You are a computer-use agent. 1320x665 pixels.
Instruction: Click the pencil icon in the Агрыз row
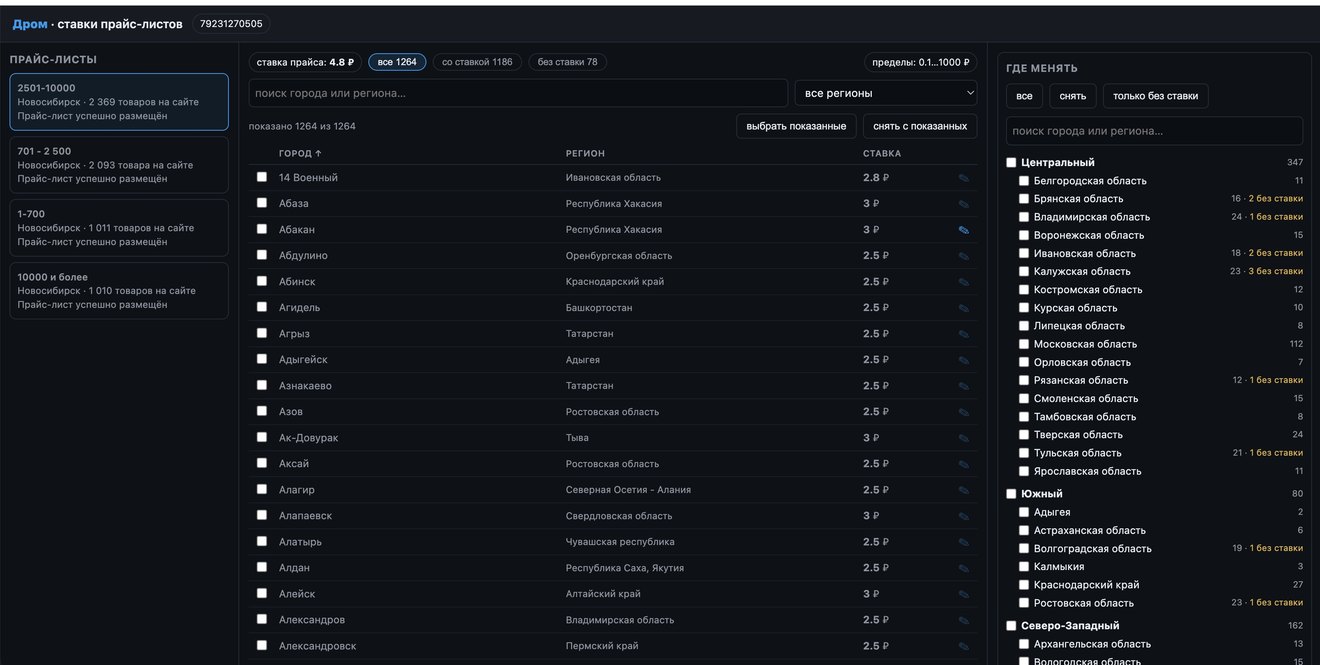[x=964, y=334]
